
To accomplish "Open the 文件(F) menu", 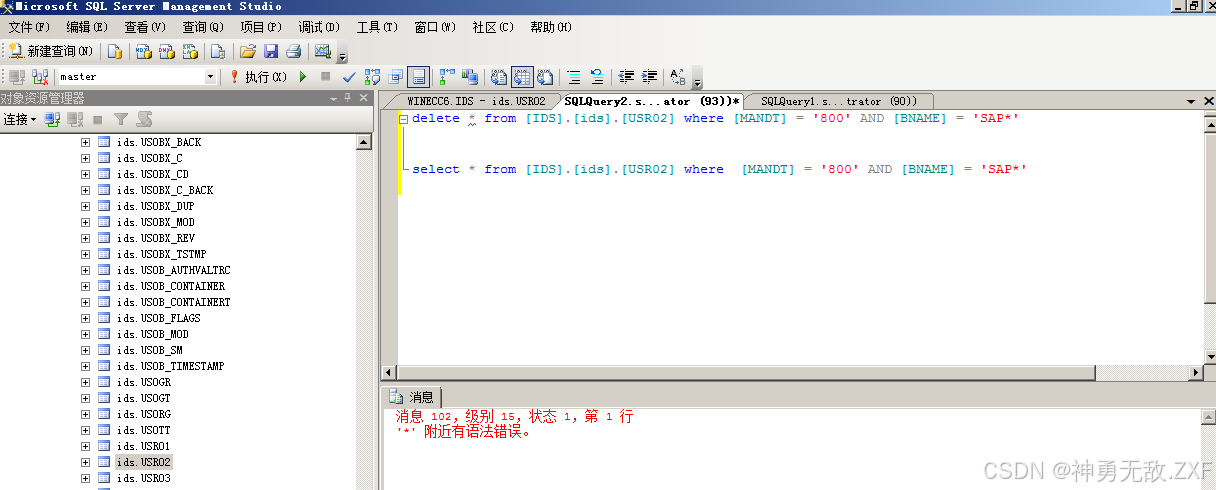I will [29, 27].
